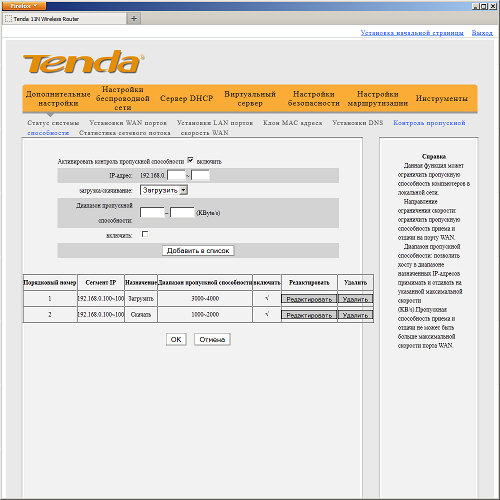Minimize the Firefox window
The image size is (500, 500).
pos(476,6)
